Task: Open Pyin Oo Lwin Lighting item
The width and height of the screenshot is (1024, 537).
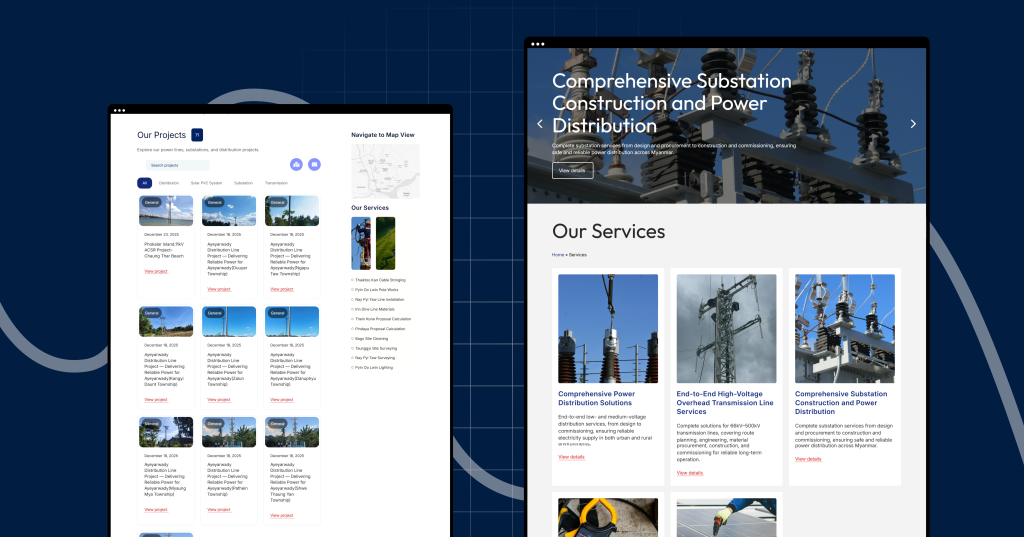Action: coord(374,367)
